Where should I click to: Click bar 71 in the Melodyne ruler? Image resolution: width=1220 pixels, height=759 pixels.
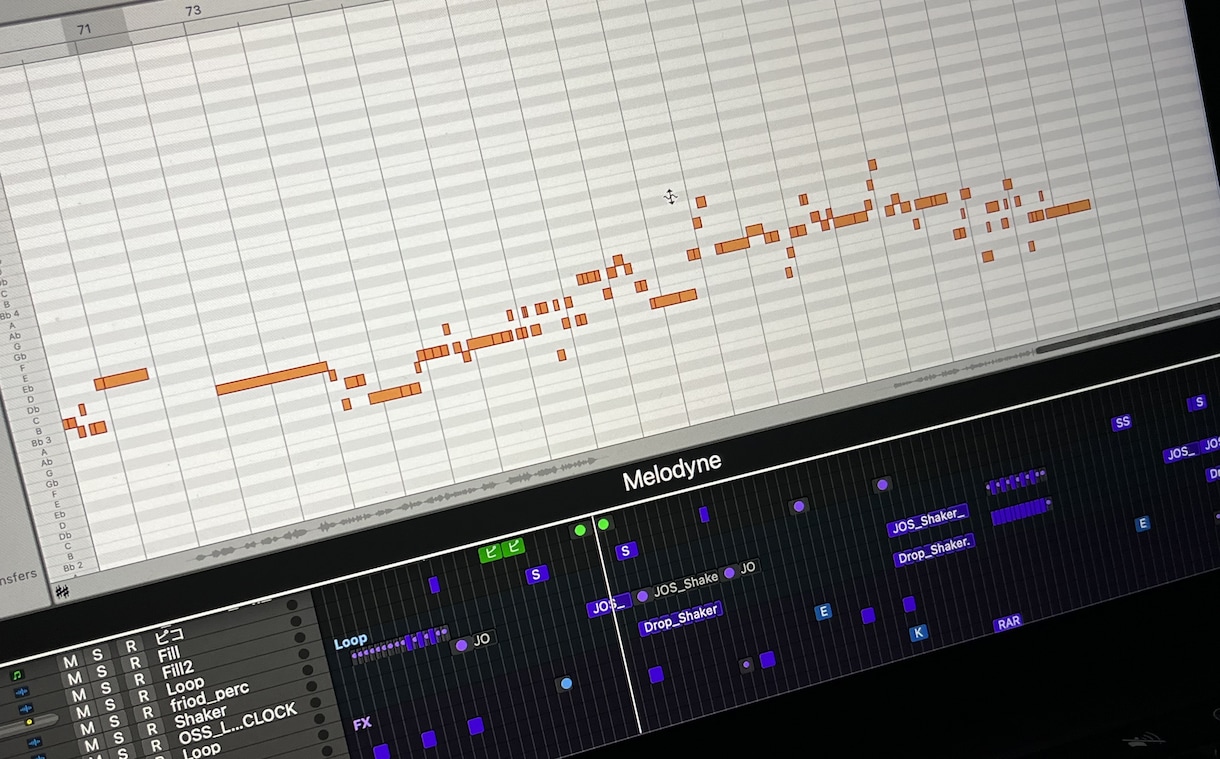pos(84,30)
